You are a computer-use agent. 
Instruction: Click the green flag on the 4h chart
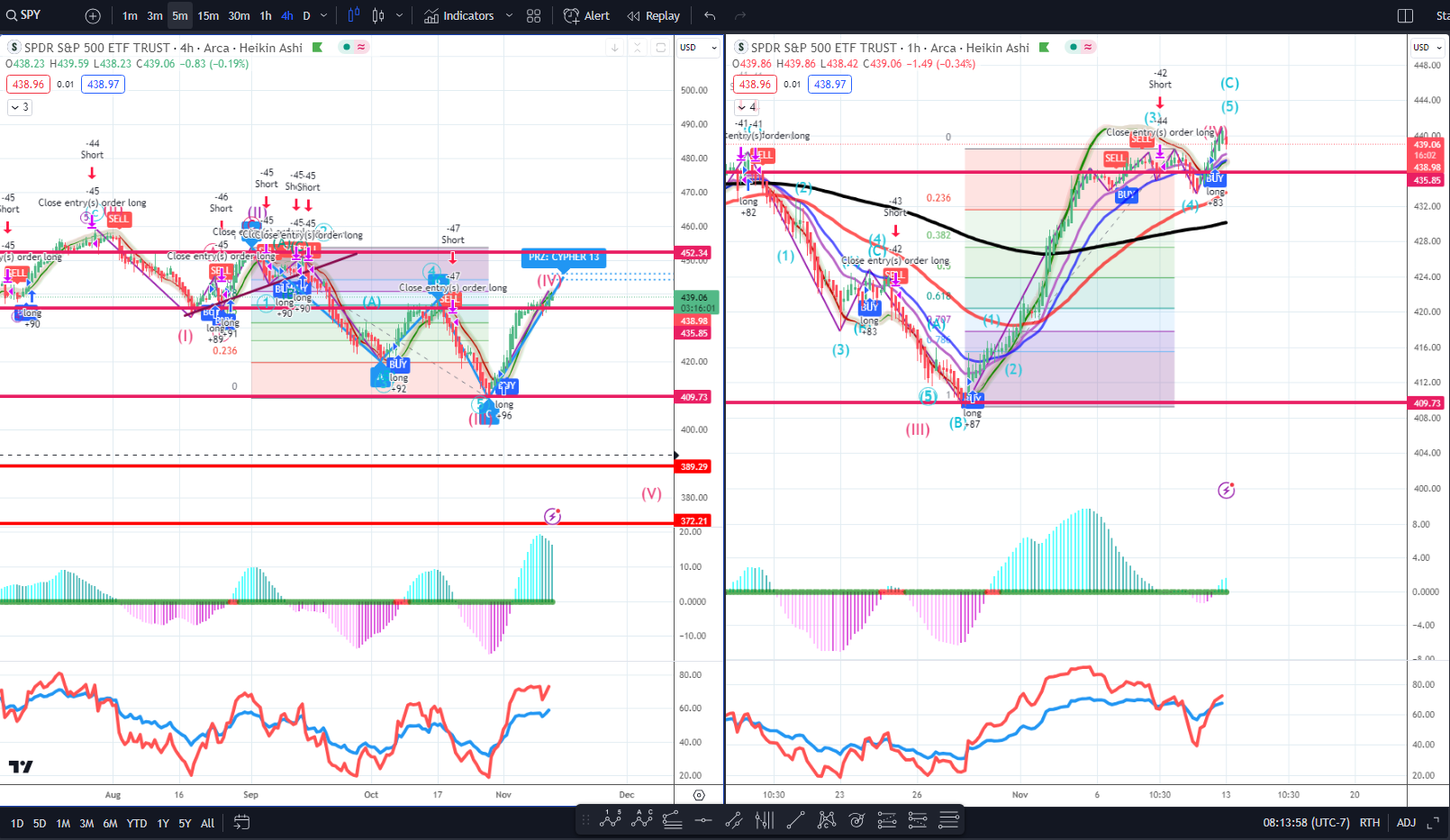click(317, 47)
